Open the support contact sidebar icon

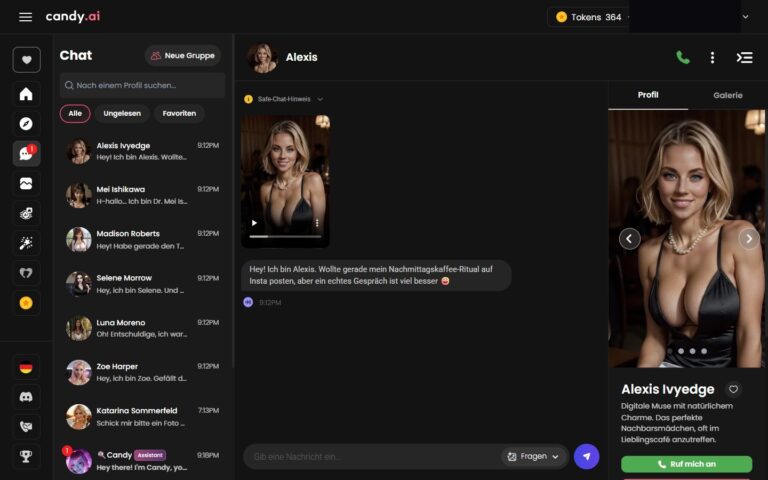[x=26, y=427]
